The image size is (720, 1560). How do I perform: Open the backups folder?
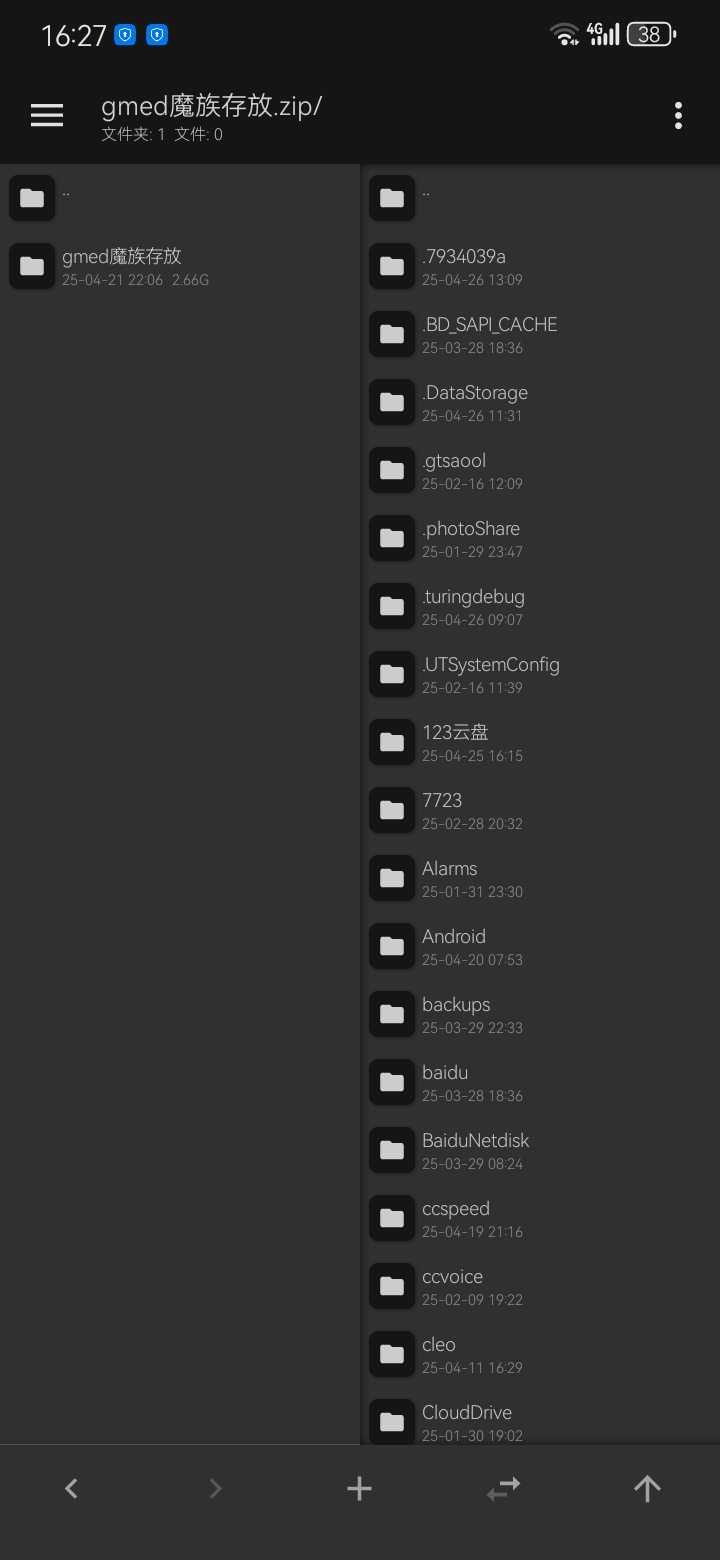tap(540, 1014)
